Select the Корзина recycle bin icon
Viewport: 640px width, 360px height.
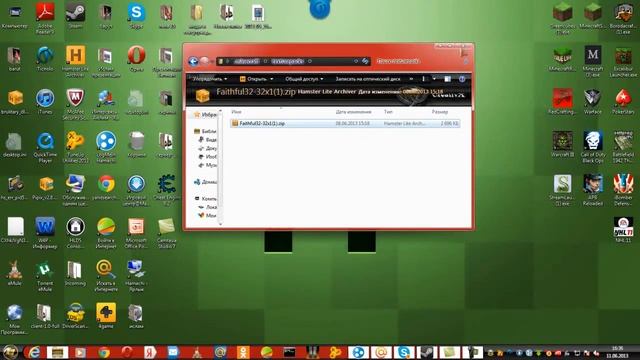pos(136,144)
